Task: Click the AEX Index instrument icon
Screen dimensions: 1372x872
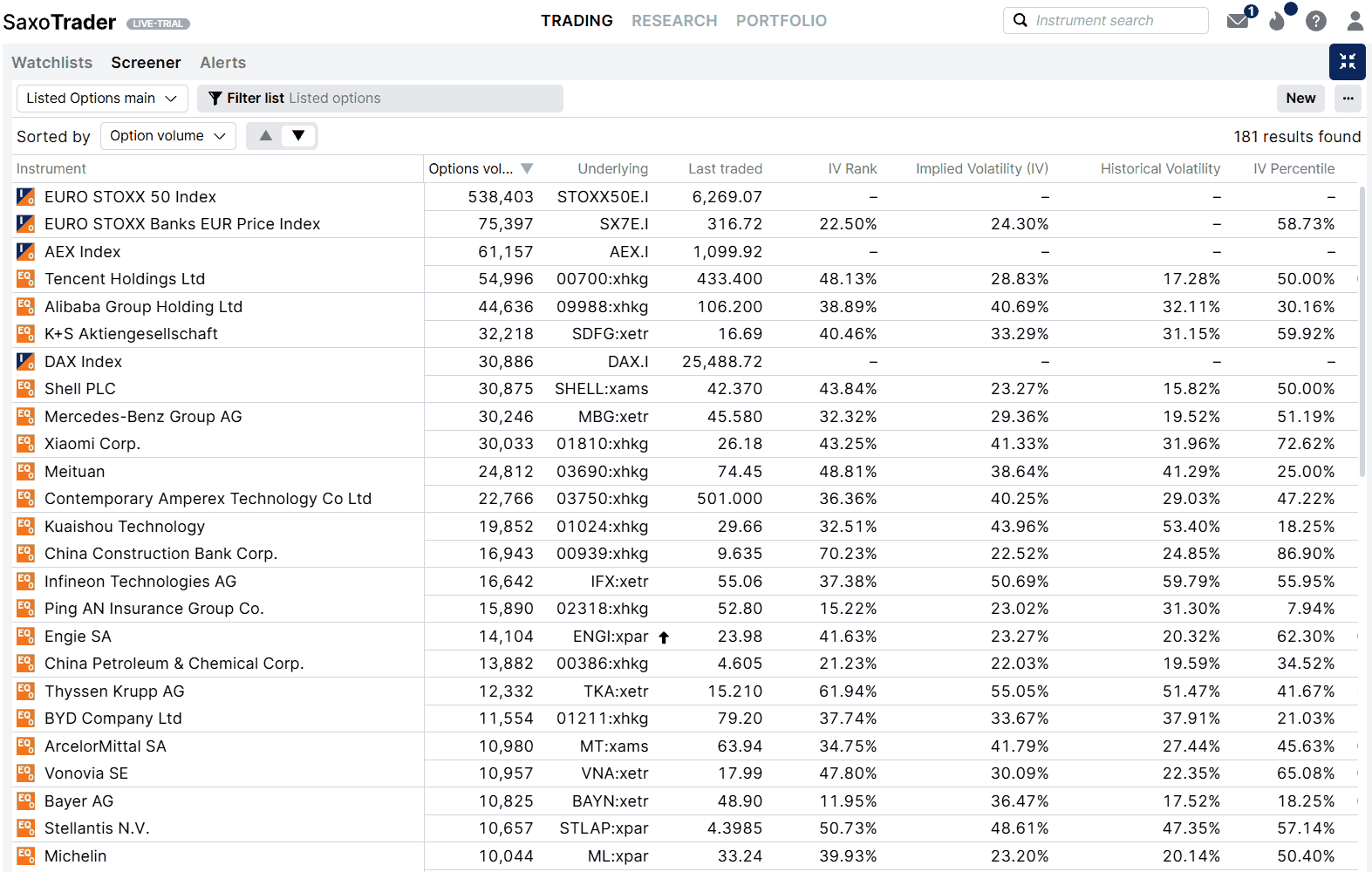Action: pos(25,252)
